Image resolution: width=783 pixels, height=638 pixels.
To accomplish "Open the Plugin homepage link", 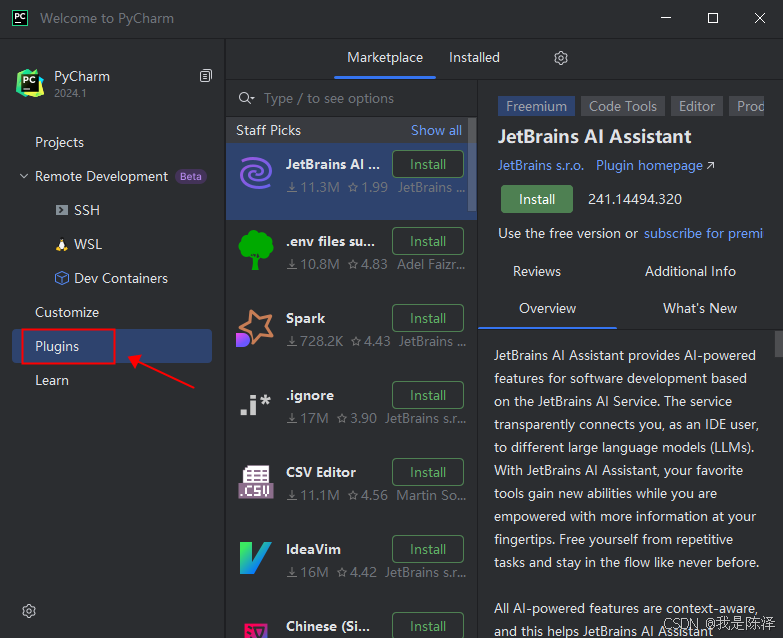I will click(655, 166).
